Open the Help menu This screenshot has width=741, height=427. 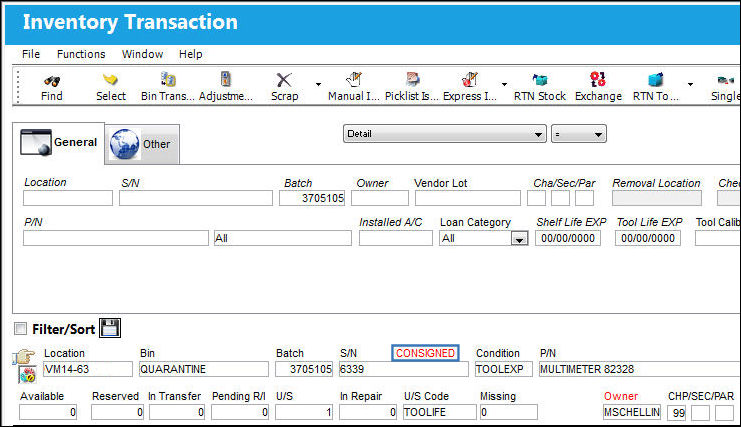tap(190, 54)
